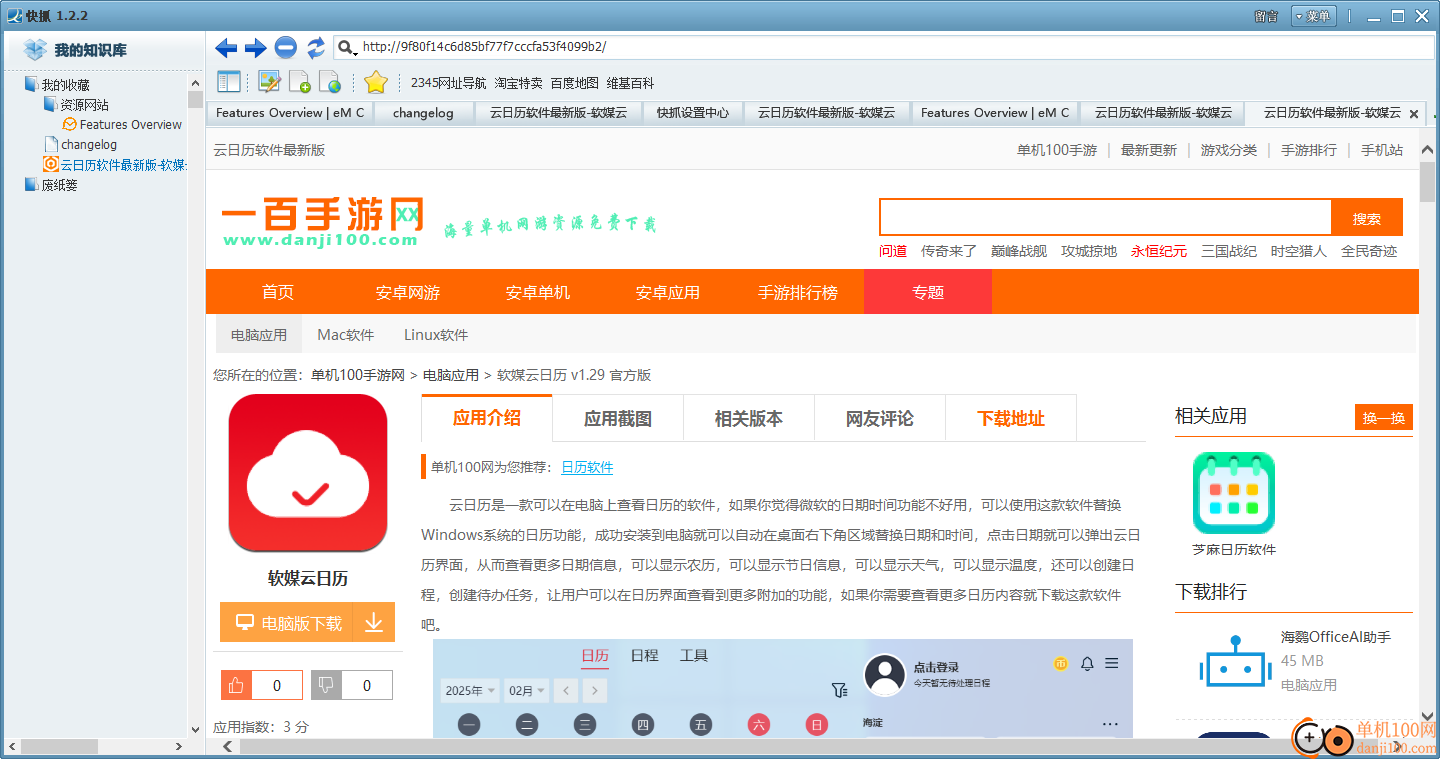Close the active tab with the X
The width and height of the screenshot is (1440, 759).
(x=1413, y=114)
